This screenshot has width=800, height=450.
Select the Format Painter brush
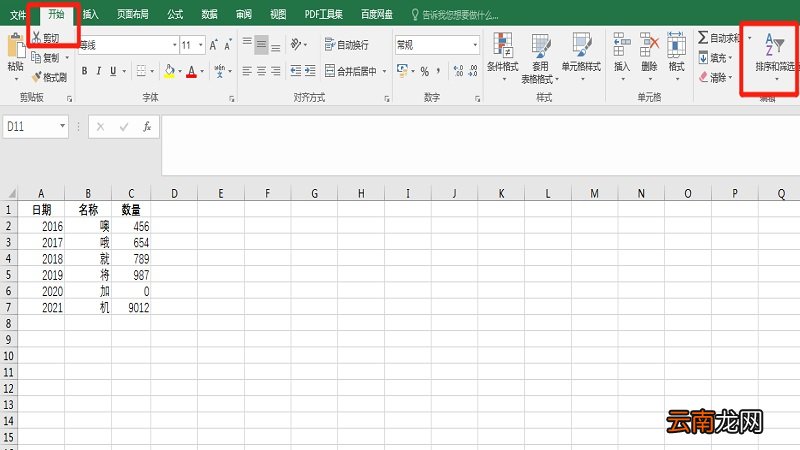(x=37, y=77)
